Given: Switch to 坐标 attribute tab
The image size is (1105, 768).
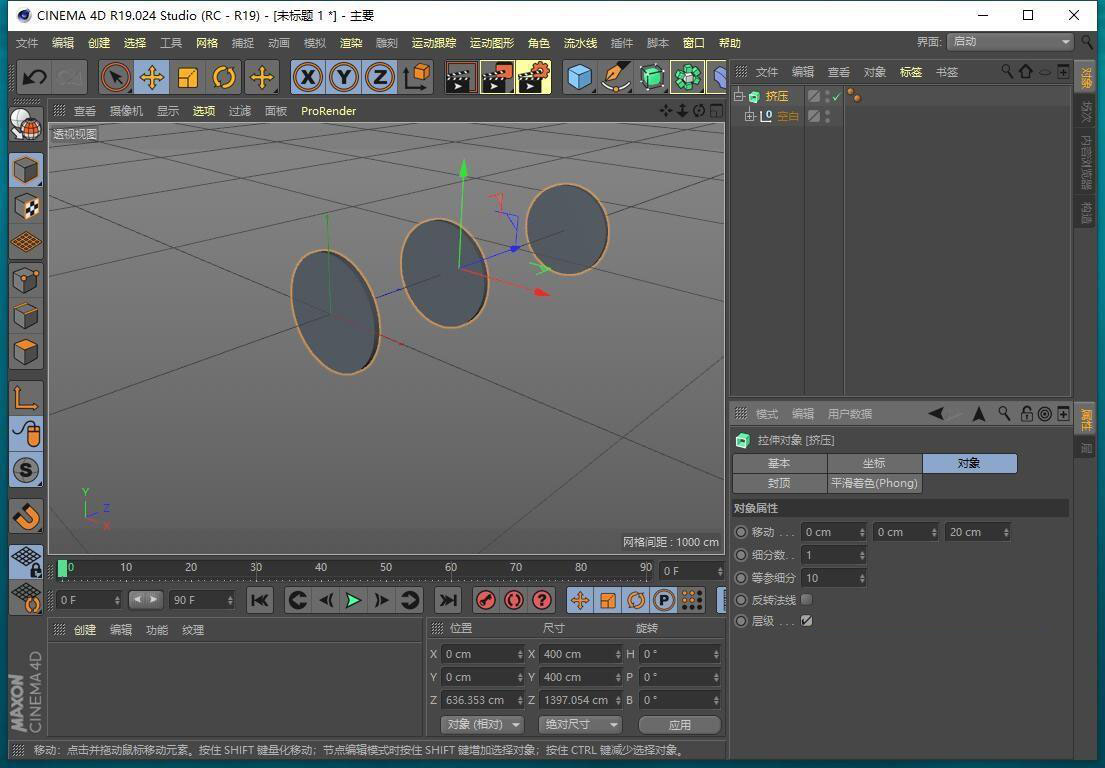Looking at the screenshot, I should coord(874,463).
